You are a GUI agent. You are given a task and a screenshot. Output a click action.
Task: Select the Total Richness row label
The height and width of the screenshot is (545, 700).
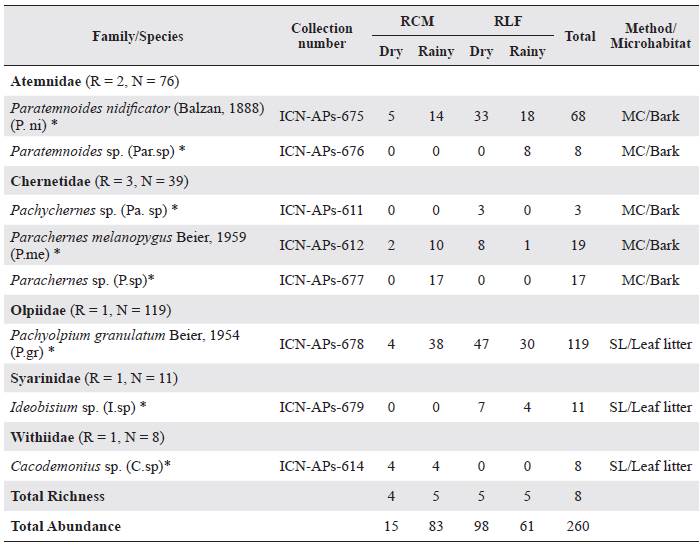click(x=58, y=496)
